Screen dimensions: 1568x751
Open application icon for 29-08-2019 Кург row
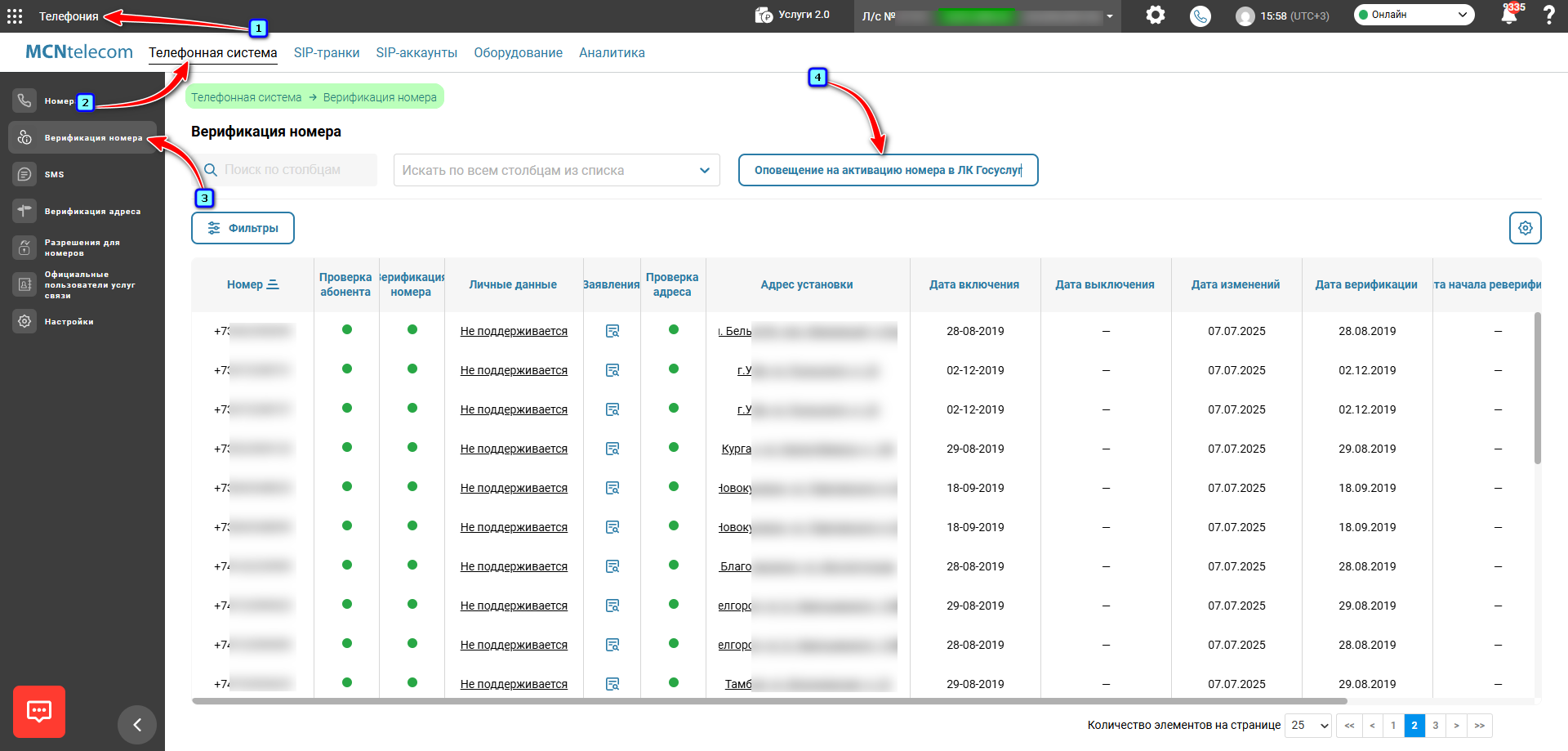[612, 449]
